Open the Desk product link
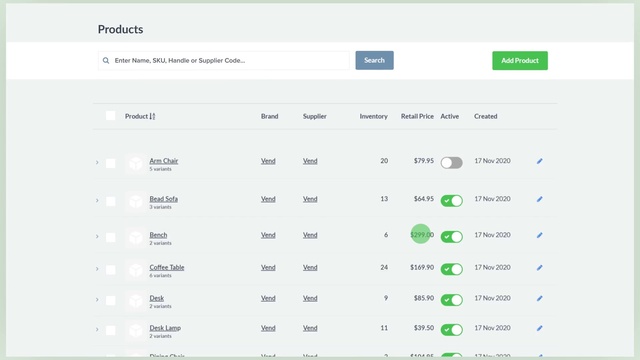The image size is (640, 360). (156, 298)
